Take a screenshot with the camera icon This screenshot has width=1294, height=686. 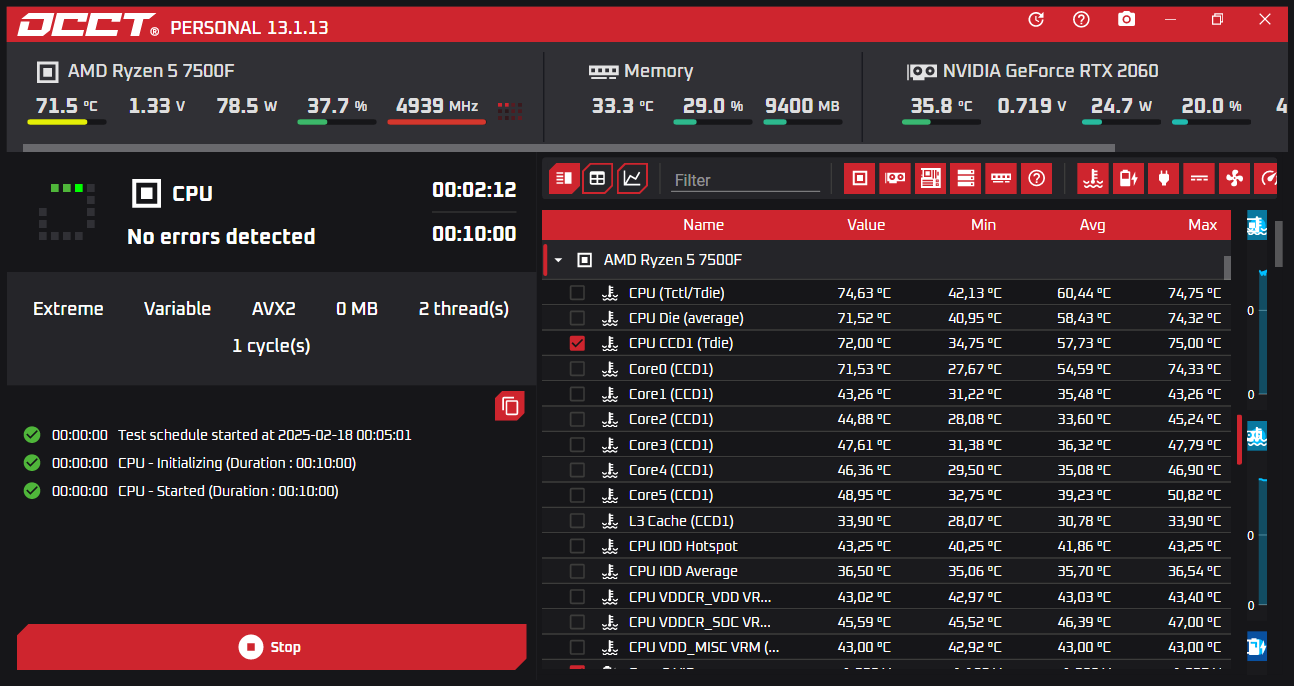click(1127, 20)
